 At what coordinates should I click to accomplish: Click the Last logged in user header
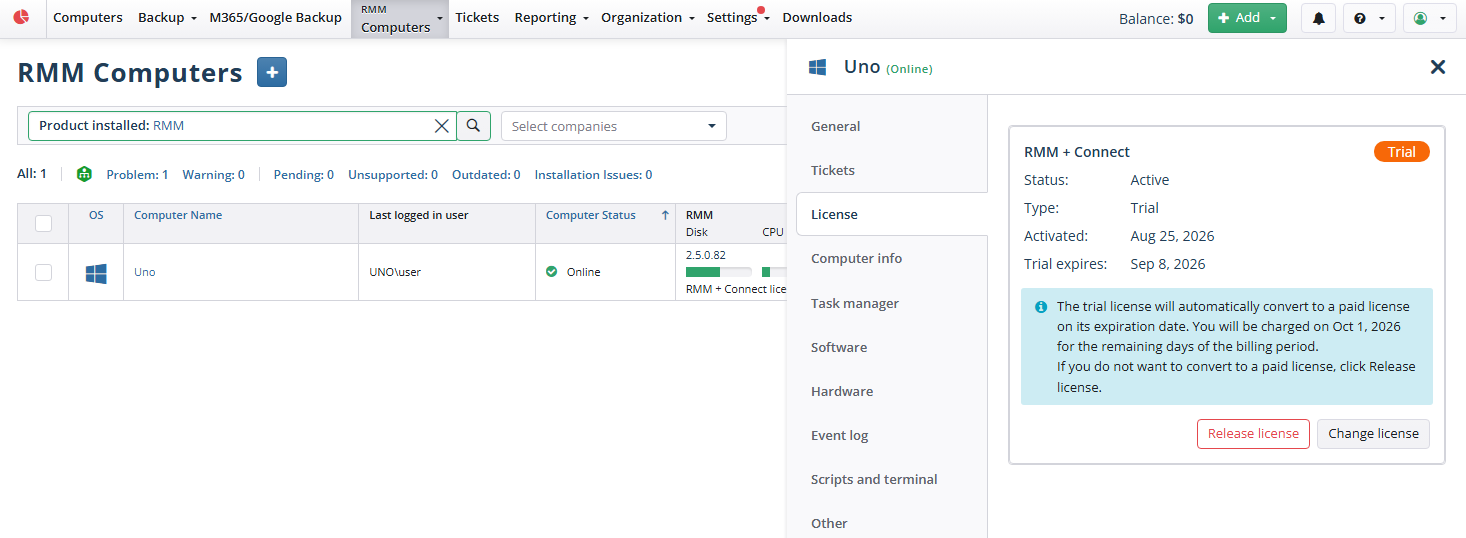tap(419, 215)
